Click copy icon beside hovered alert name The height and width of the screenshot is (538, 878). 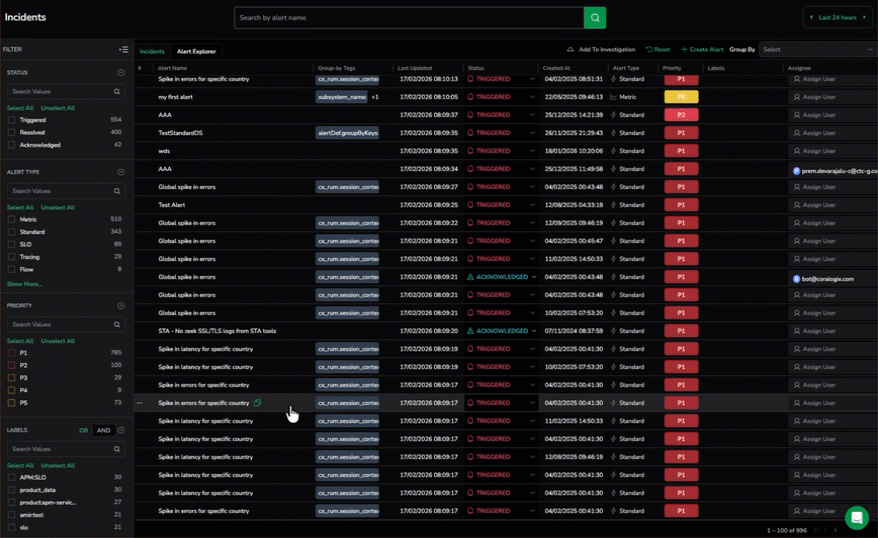[258, 403]
